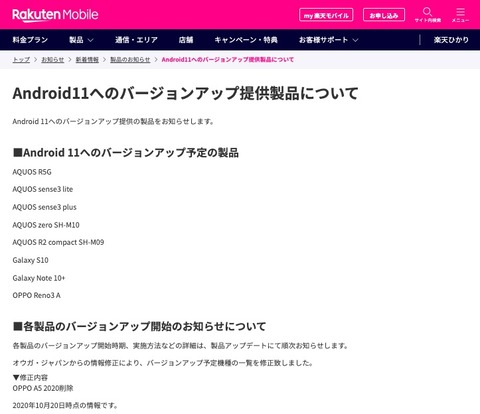
Task: Open the キャンペーン・特典 menu item
Action: [246, 40]
